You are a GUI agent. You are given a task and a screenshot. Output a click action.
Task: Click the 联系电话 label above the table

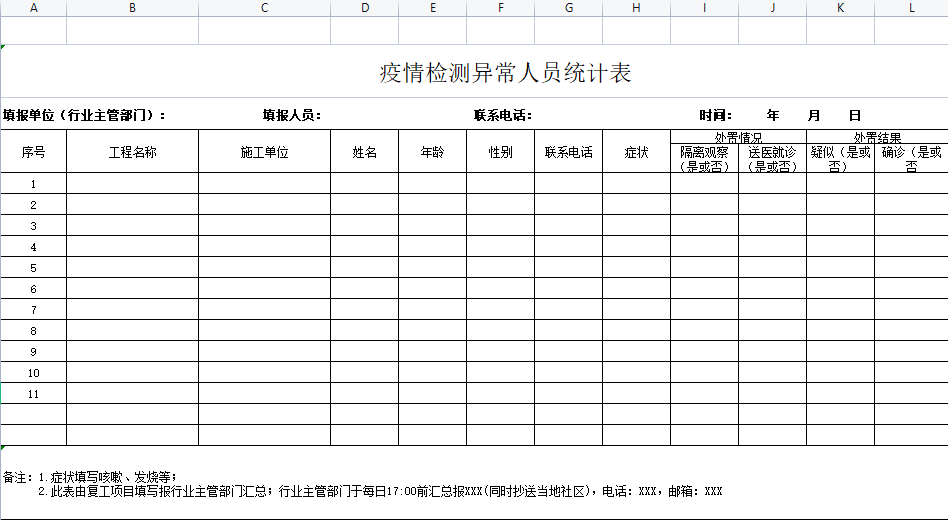tap(502, 115)
